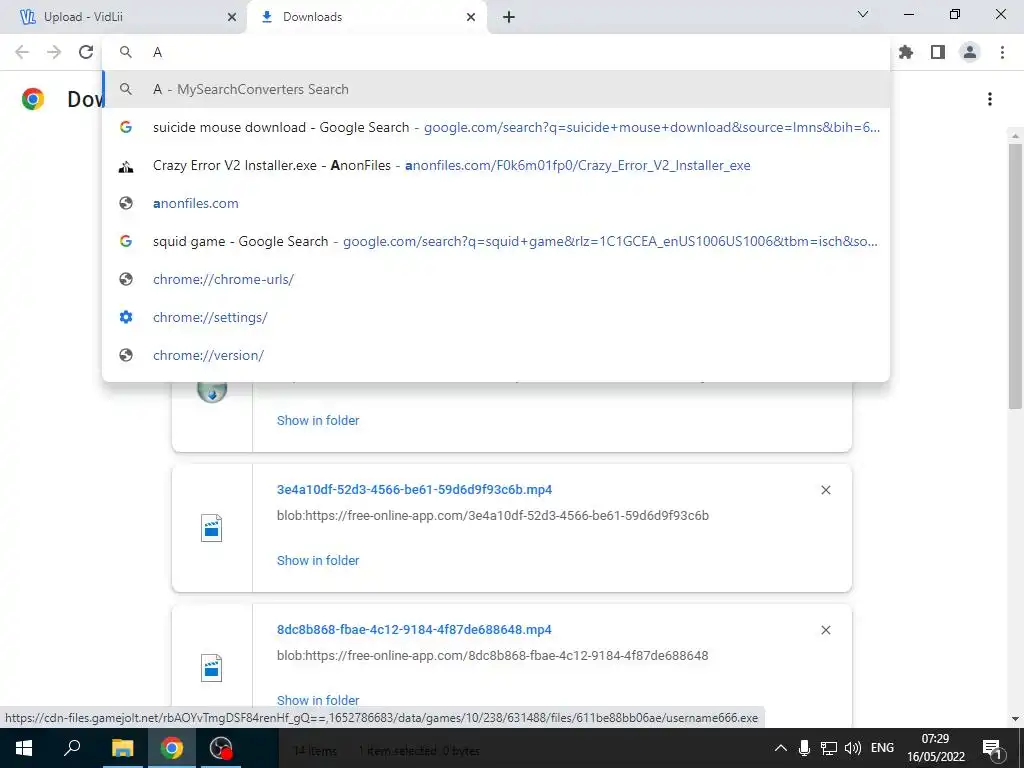Close the Downloads tab
1024x768 pixels.
pos(471,17)
